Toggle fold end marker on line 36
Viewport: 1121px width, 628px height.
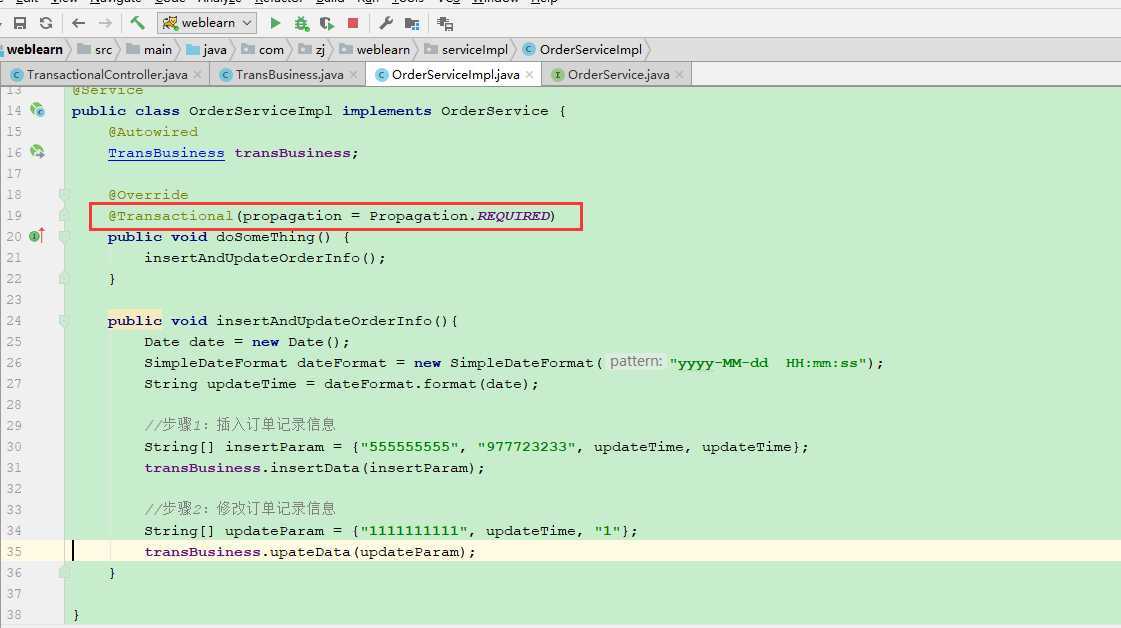(x=64, y=572)
